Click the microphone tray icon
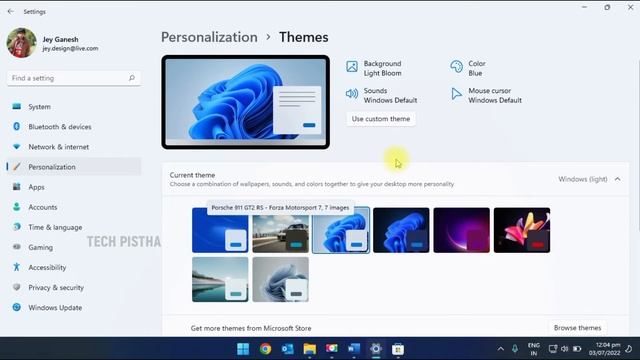This screenshot has width=640, height=360. point(515,349)
